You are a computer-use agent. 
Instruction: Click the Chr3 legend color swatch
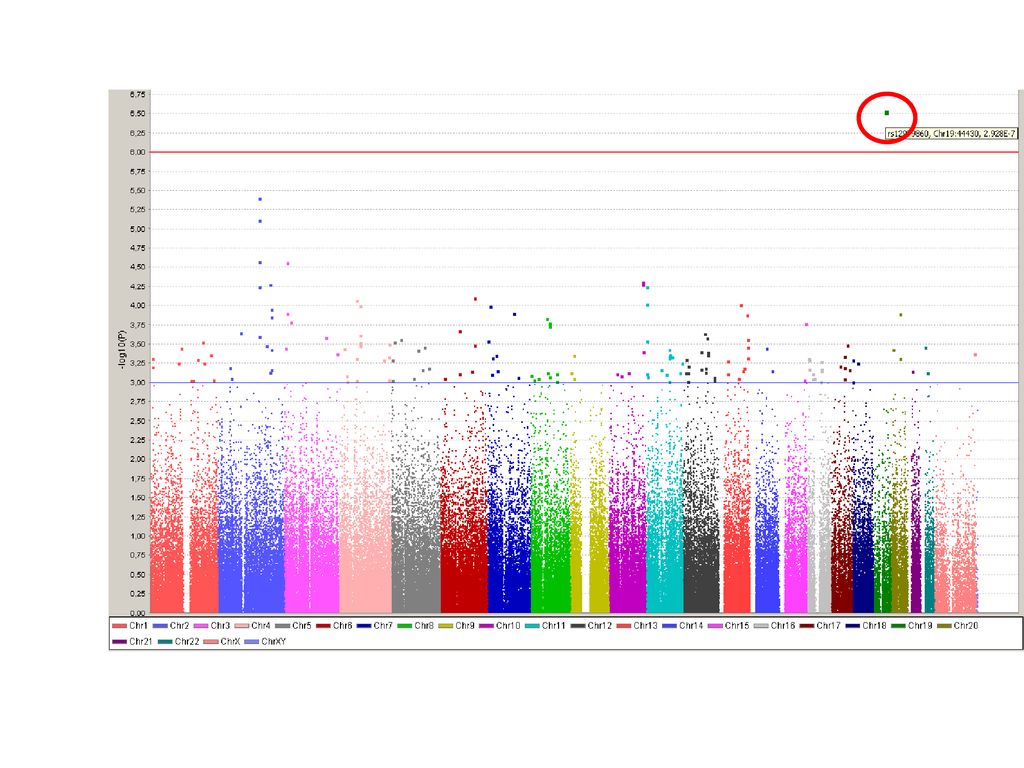pos(200,626)
